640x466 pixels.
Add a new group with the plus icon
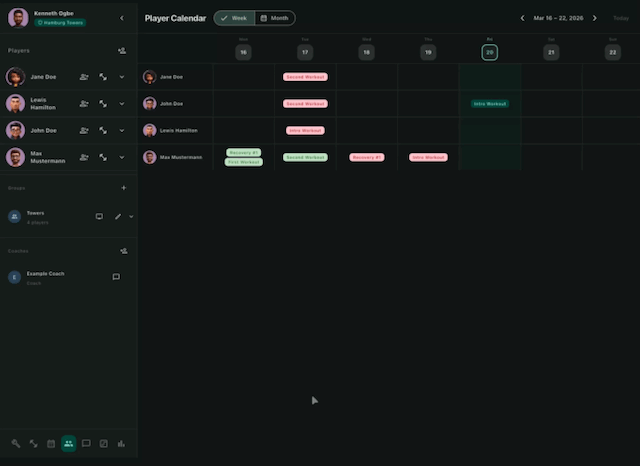point(124,188)
